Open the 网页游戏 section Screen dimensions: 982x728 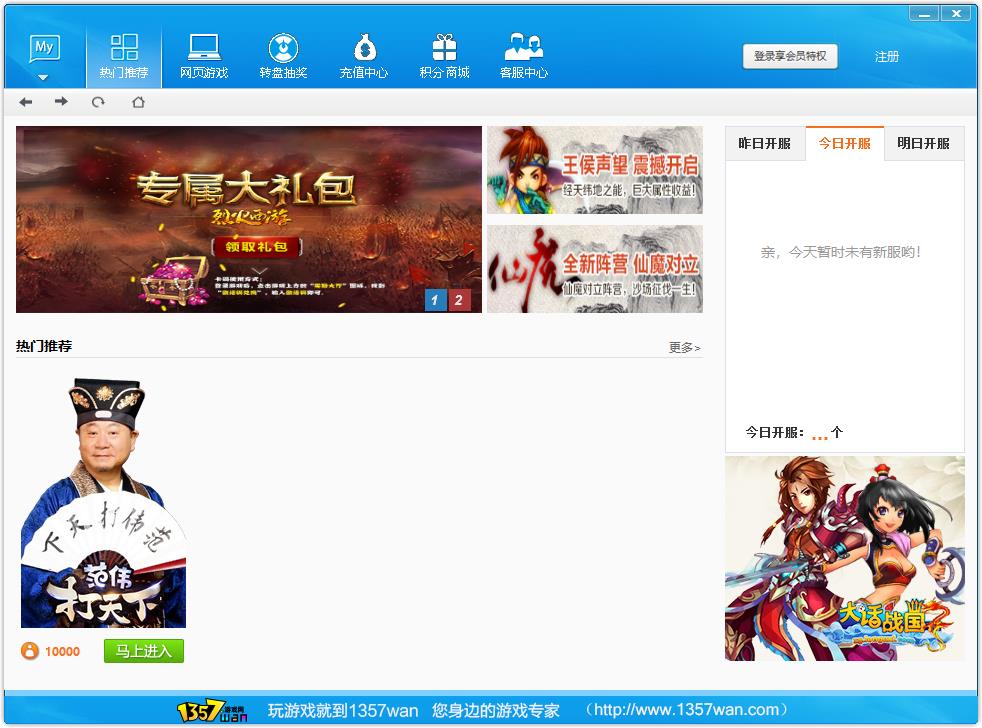pos(204,57)
